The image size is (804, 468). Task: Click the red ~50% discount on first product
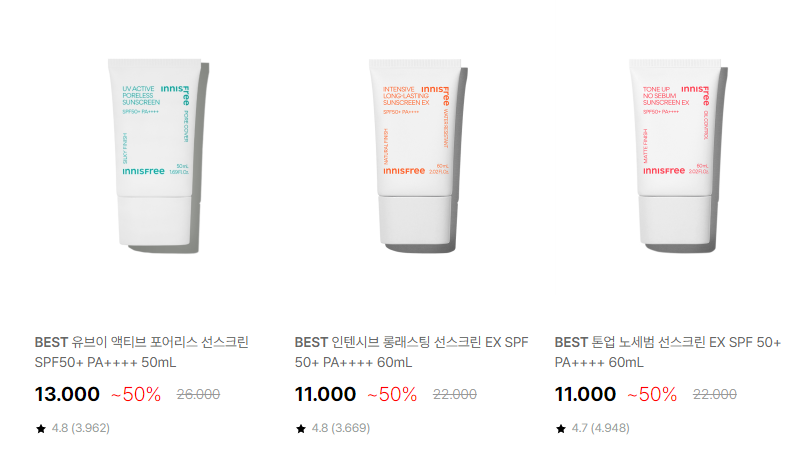[x=136, y=395]
